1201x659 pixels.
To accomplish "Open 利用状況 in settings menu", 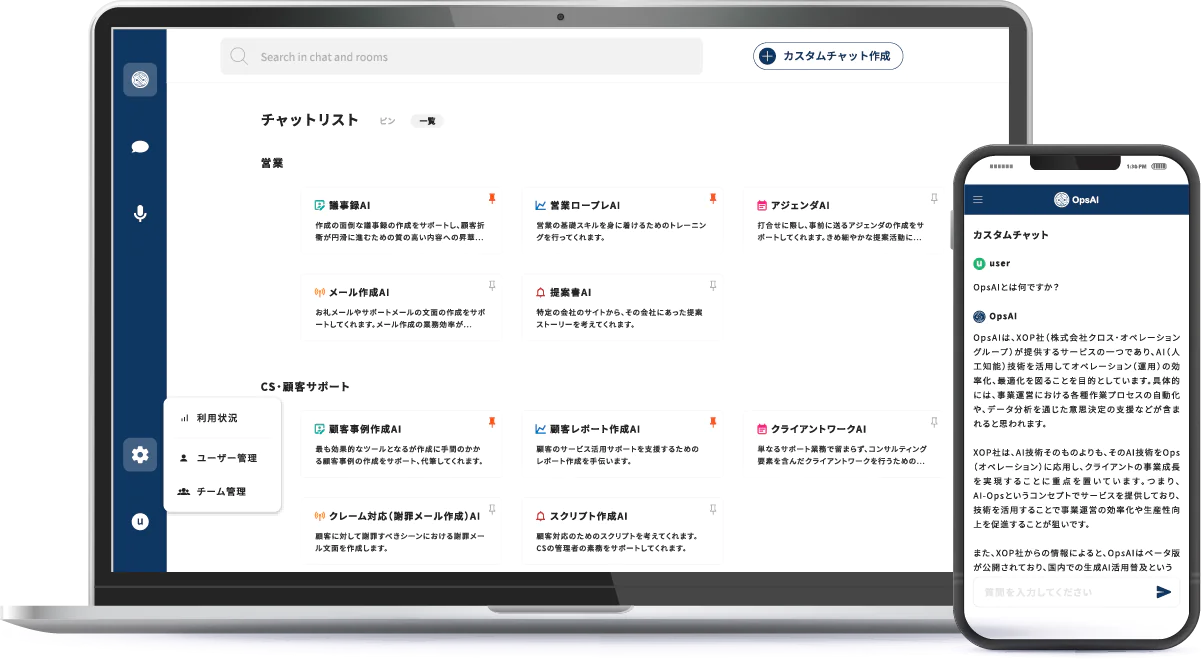I will pos(218,418).
